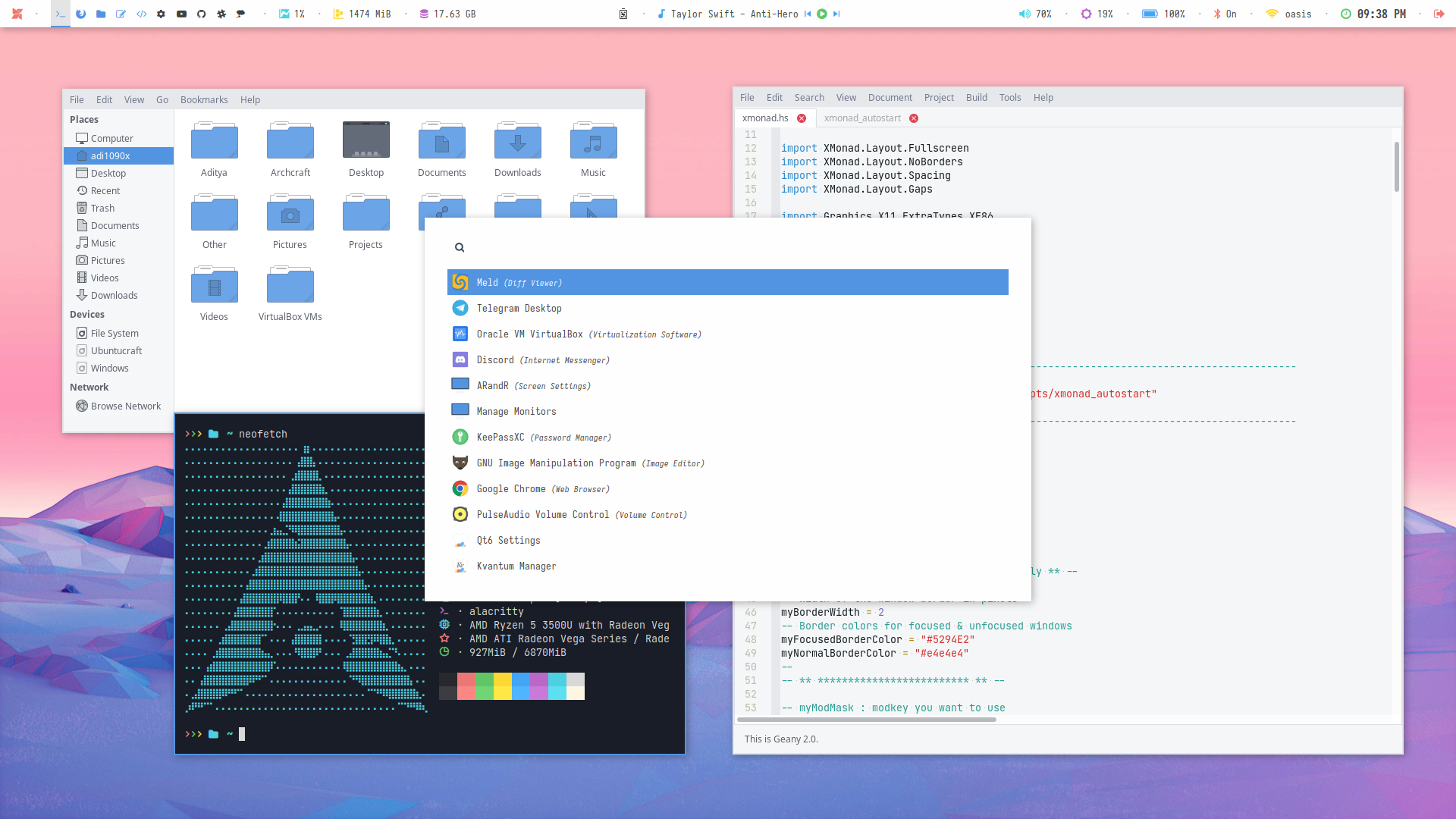1456x819 pixels.
Task: Skip to next track in top bar
Action: 836,14
